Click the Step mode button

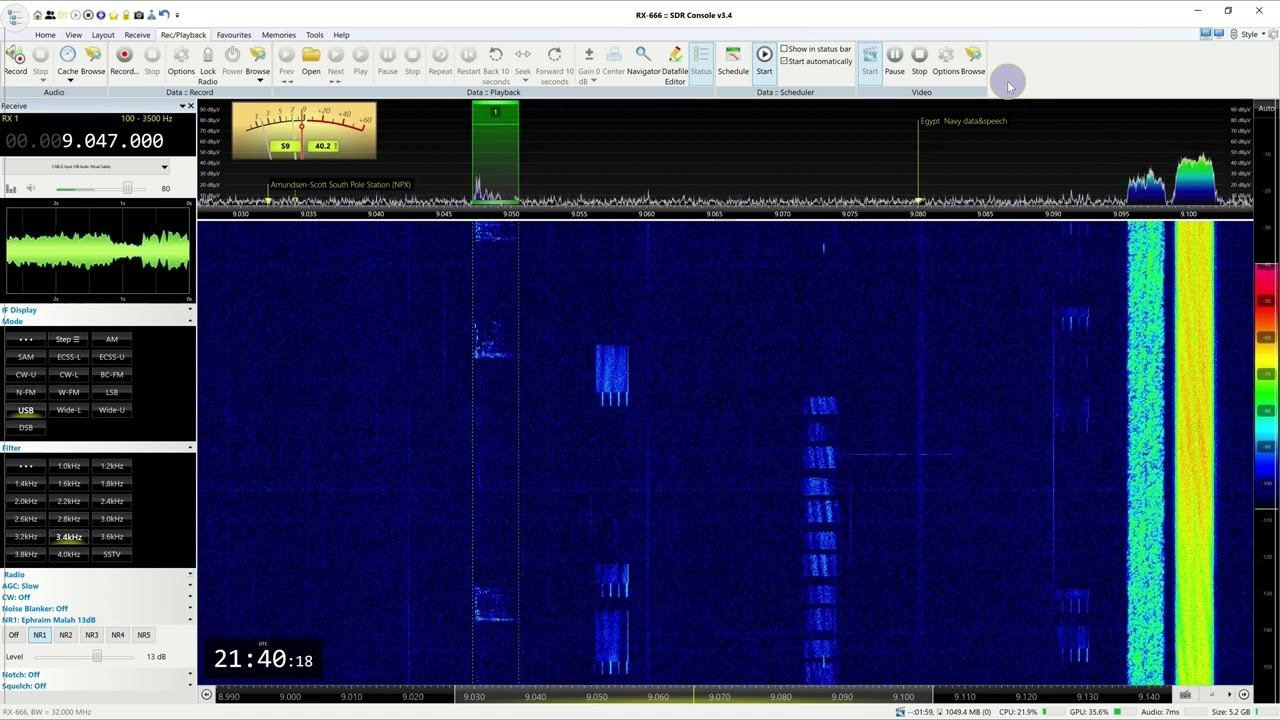pyautogui.click(x=69, y=339)
